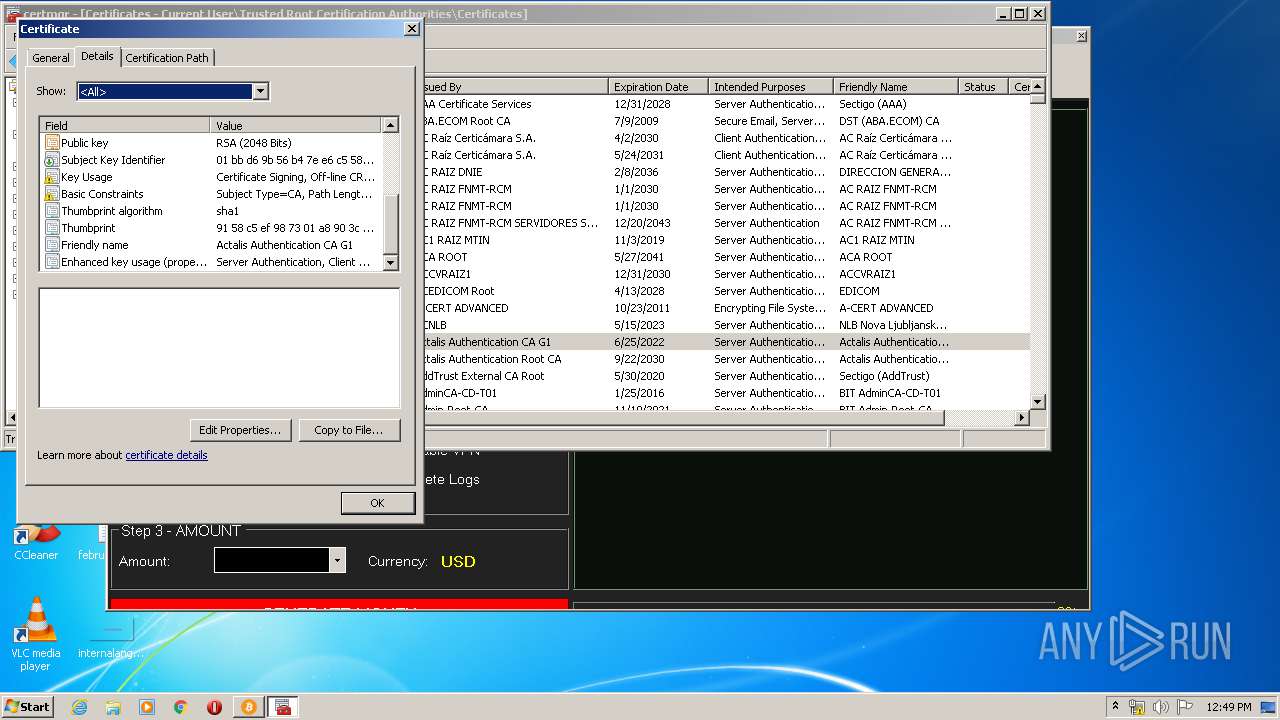Open Opera browser from the taskbar

(214, 707)
